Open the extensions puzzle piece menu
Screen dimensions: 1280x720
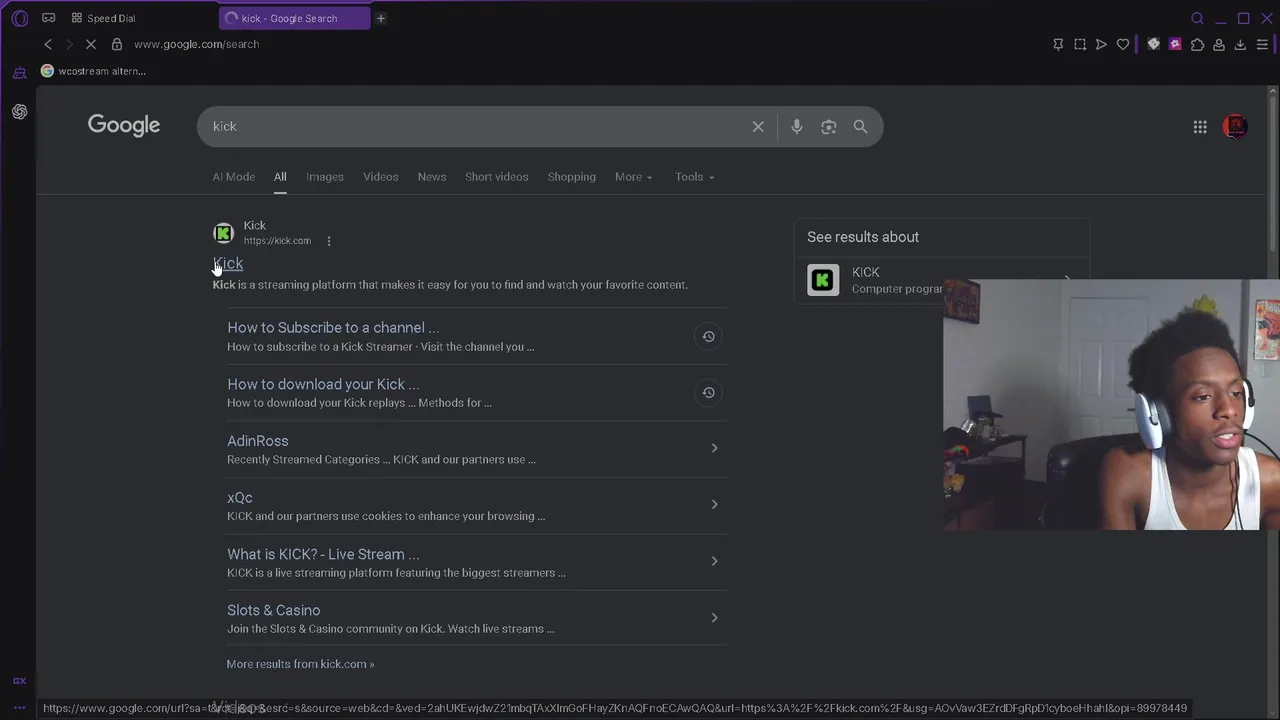pos(1197,44)
